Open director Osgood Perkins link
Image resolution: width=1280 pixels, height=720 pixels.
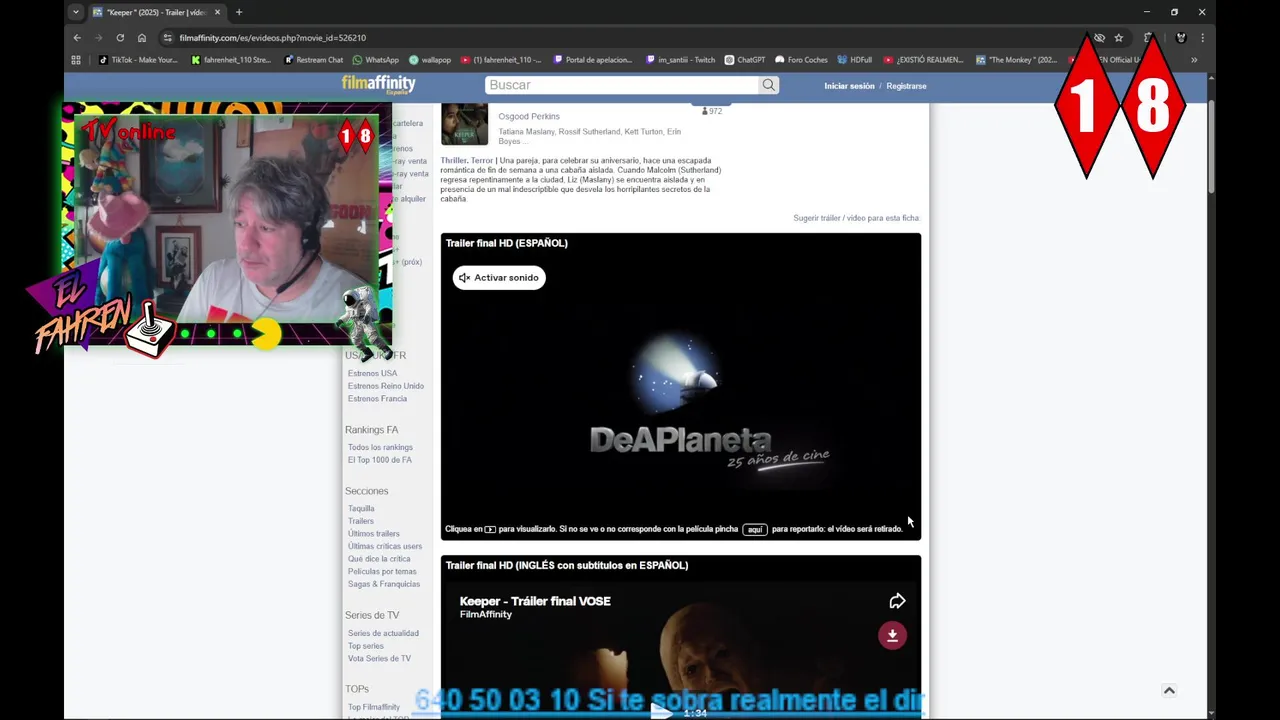(x=529, y=116)
